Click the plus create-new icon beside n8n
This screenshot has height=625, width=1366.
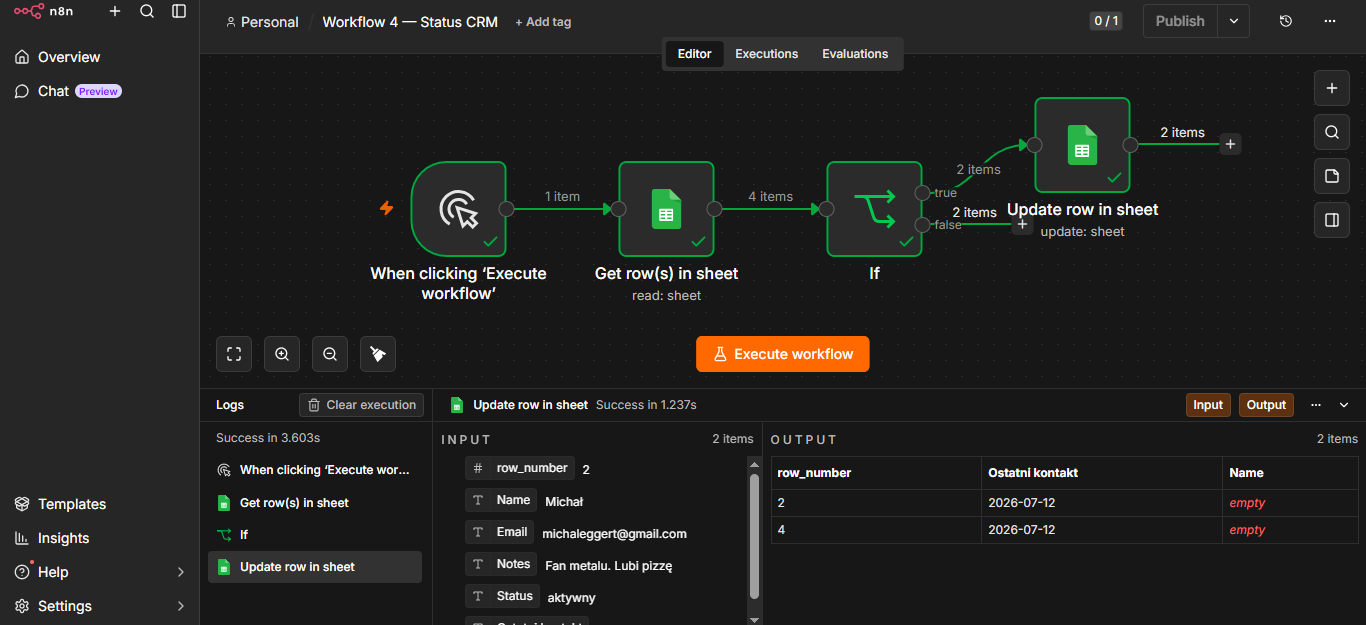click(x=115, y=11)
